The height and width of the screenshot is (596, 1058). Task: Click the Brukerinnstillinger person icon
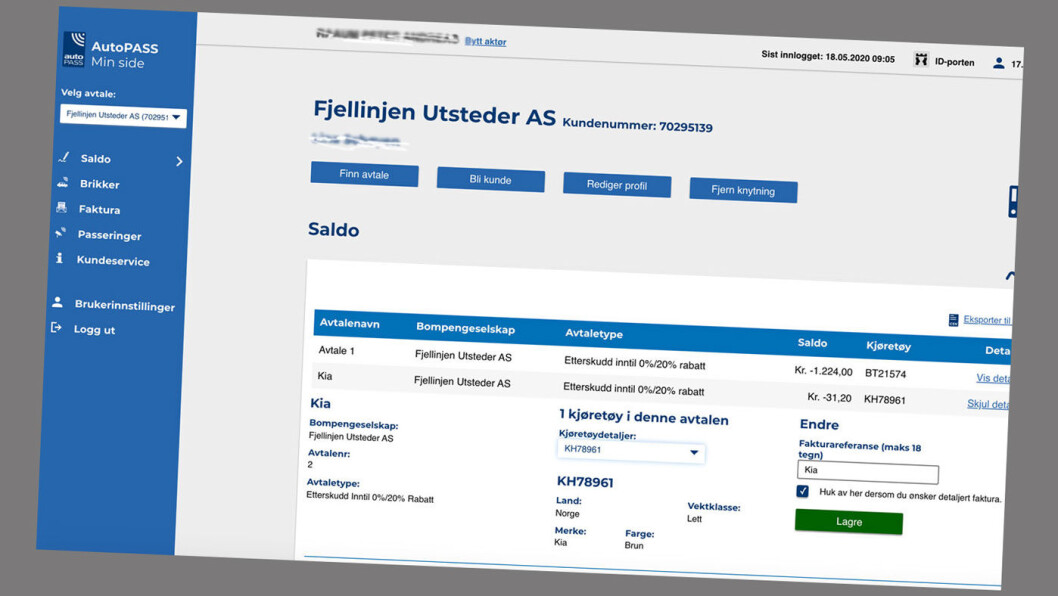[57, 302]
